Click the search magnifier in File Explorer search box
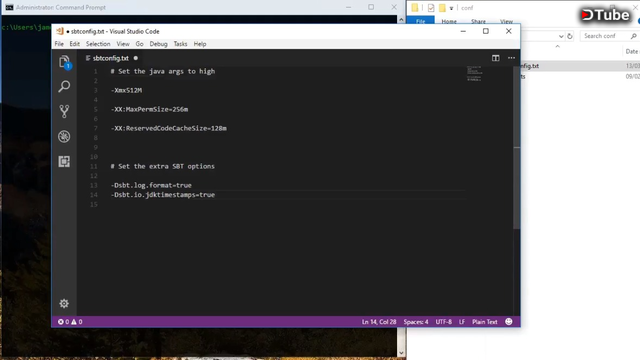This screenshot has width=640, height=360. tap(633, 36)
